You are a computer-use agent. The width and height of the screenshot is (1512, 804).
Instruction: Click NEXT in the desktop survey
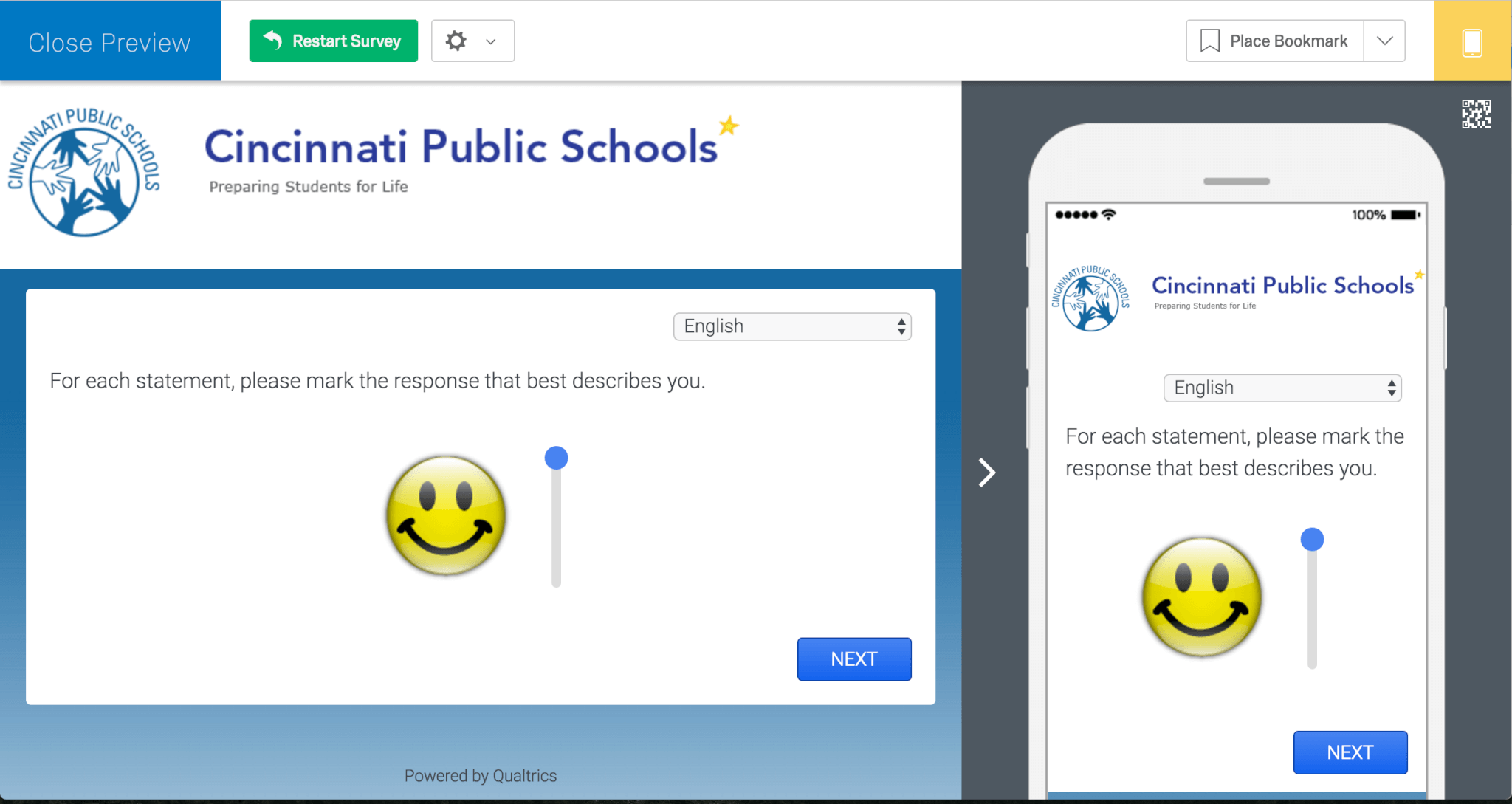[x=854, y=659]
